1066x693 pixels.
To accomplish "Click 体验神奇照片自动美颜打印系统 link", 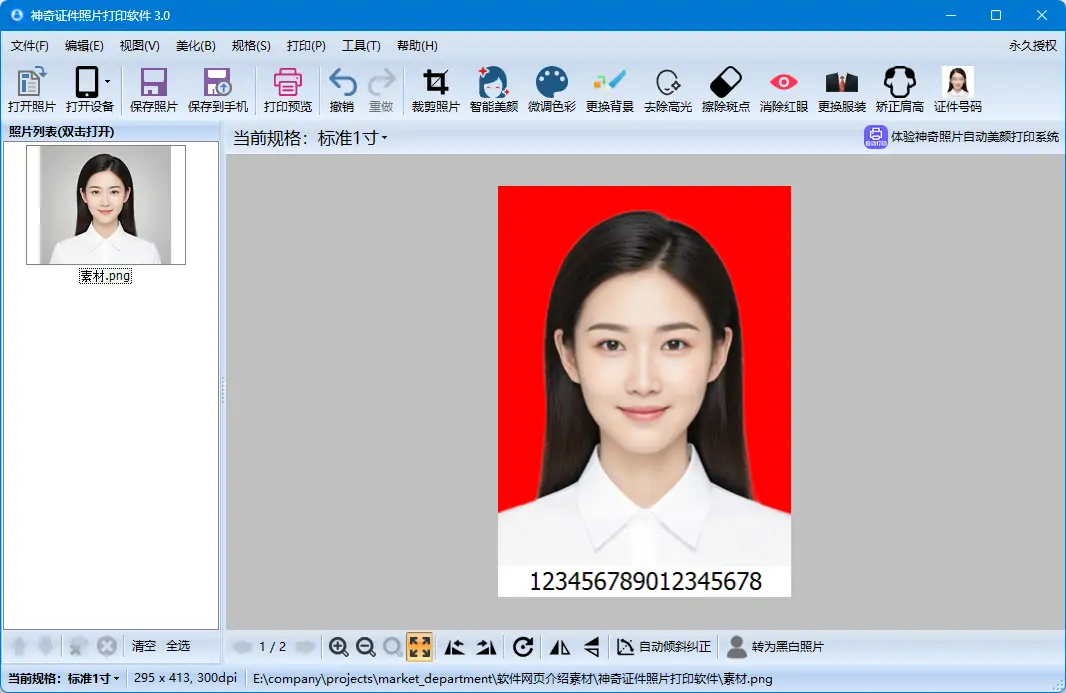I will (961, 137).
